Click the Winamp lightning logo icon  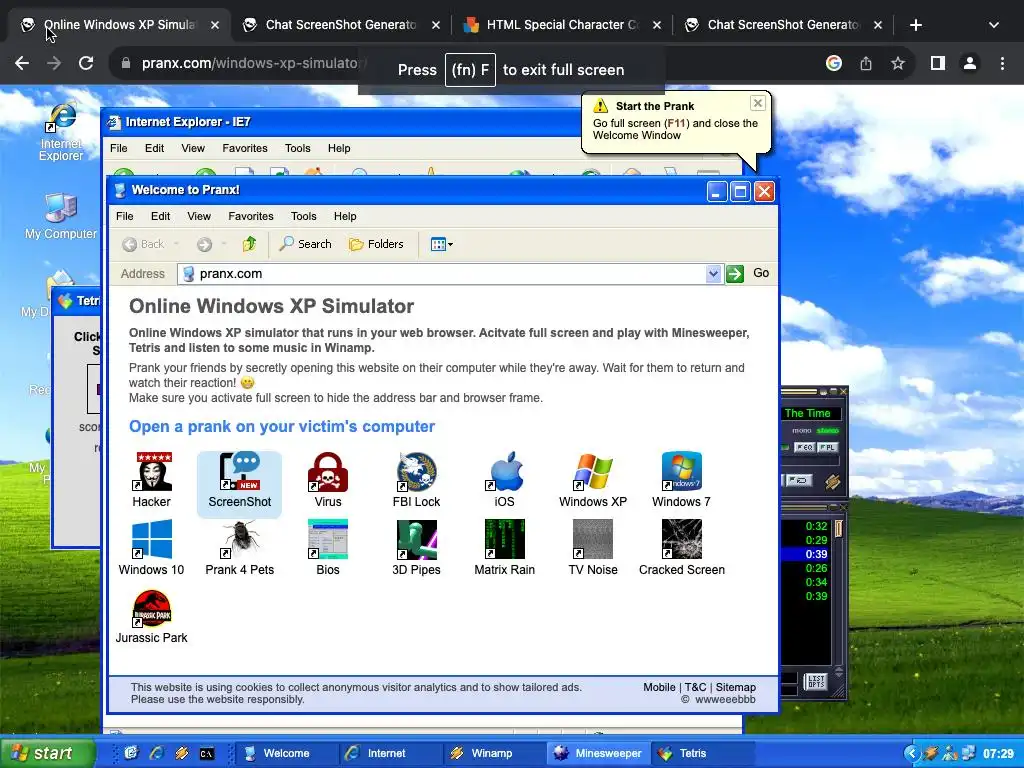[832, 482]
